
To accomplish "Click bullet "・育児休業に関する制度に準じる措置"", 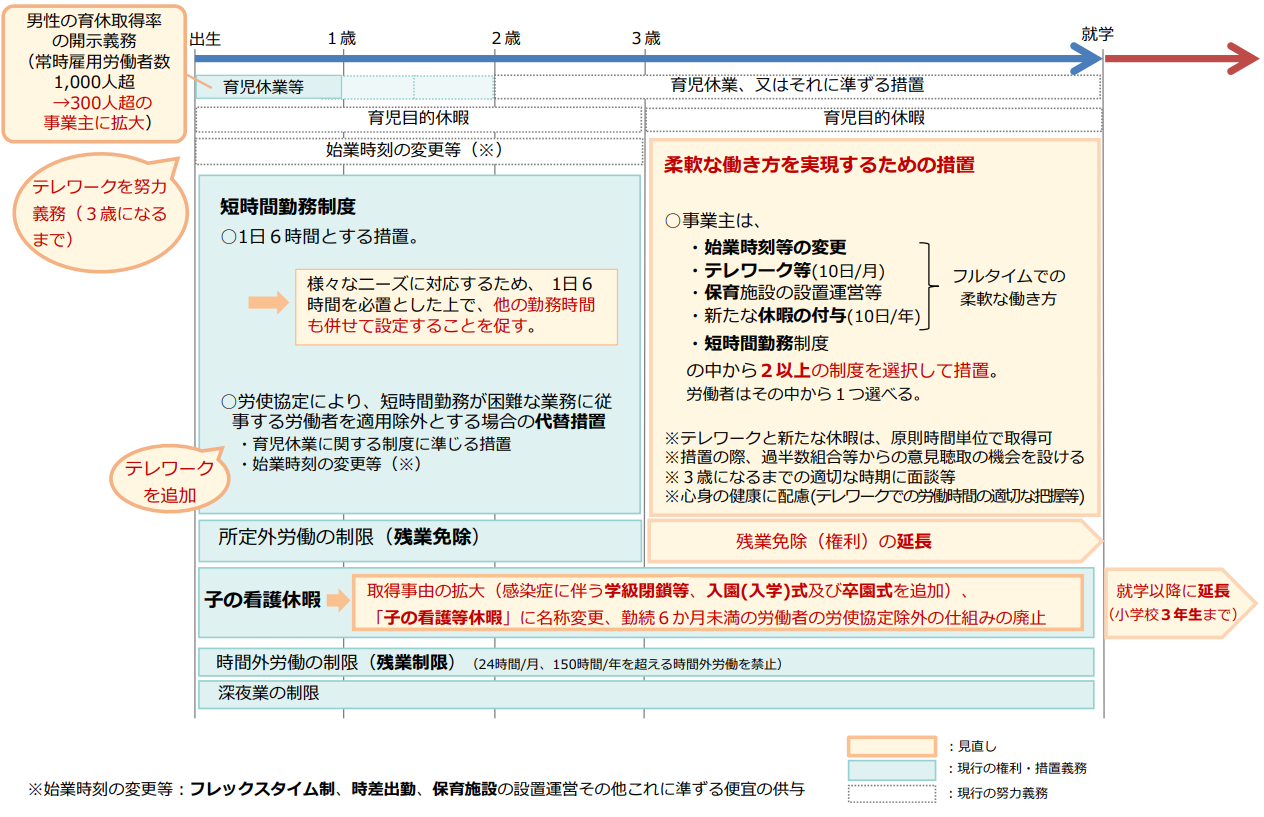I will point(374,444).
